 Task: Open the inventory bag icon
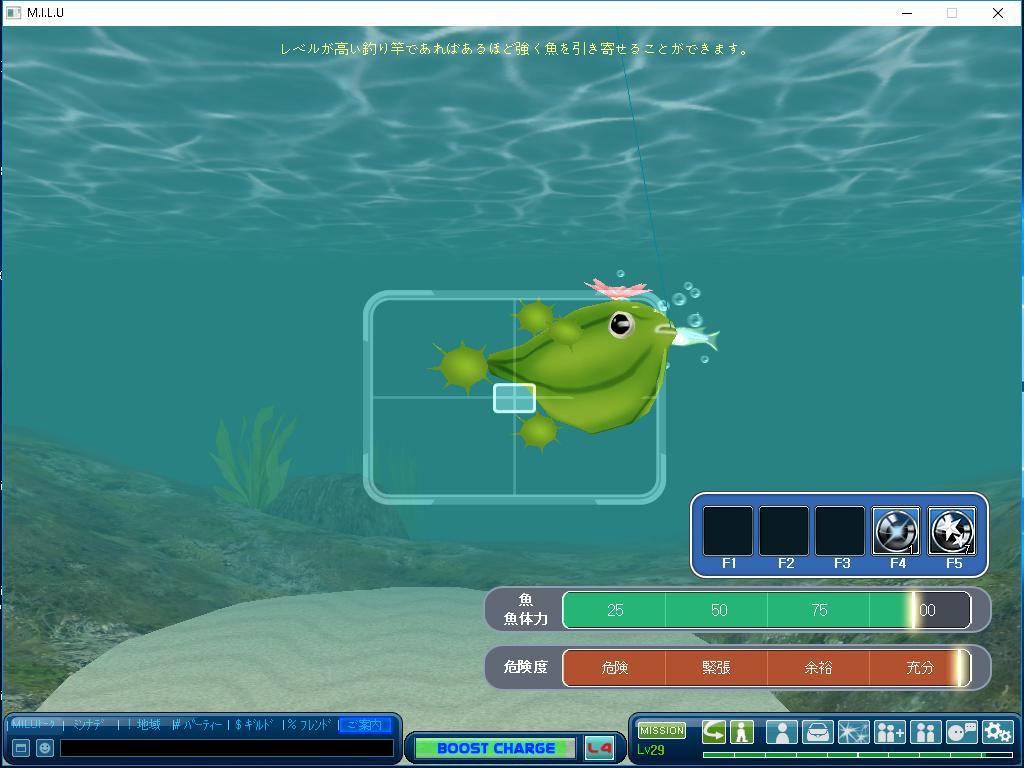817,732
